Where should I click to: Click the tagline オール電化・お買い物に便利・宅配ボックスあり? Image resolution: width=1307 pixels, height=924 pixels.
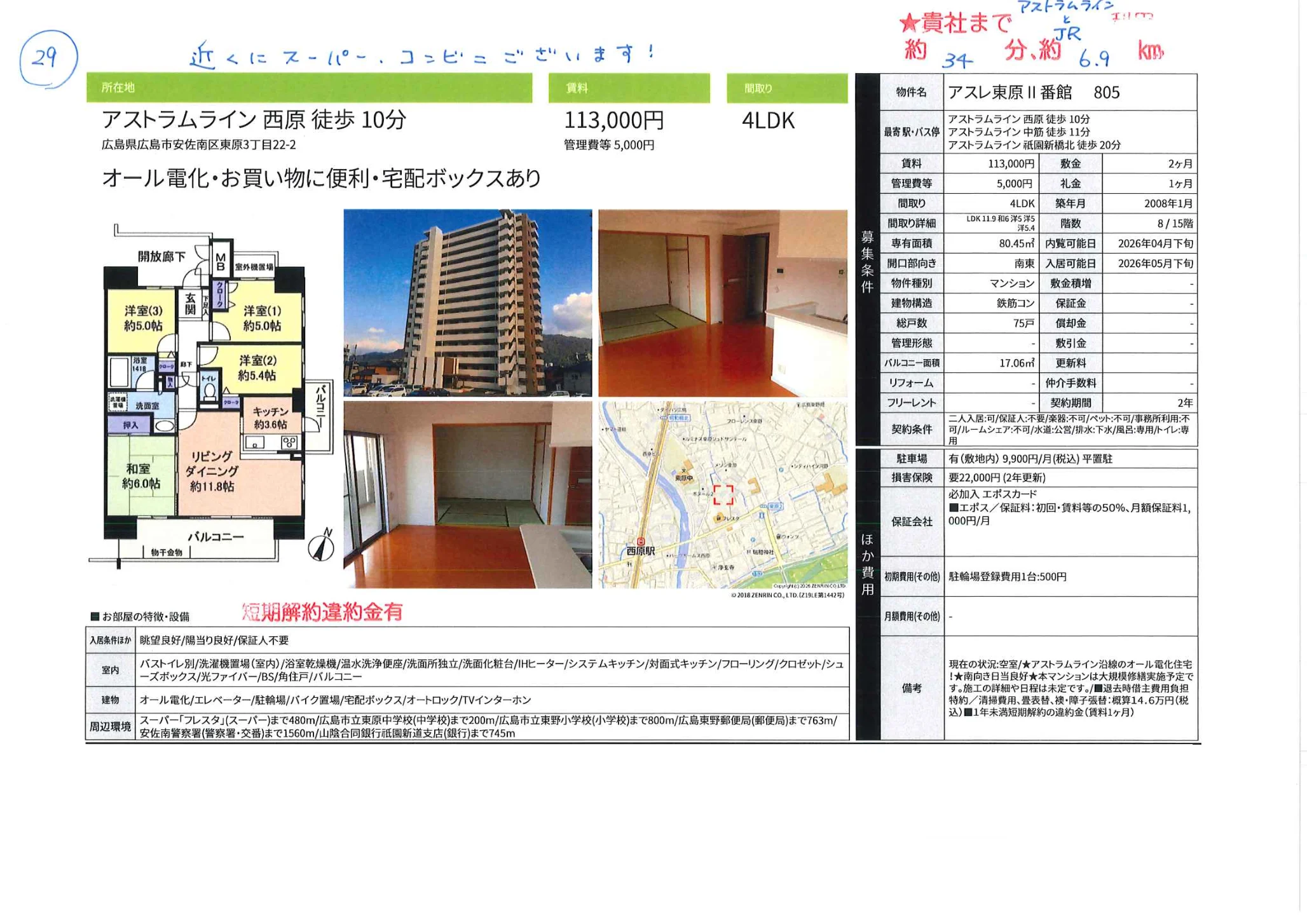pyautogui.click(x=322, y=179)
